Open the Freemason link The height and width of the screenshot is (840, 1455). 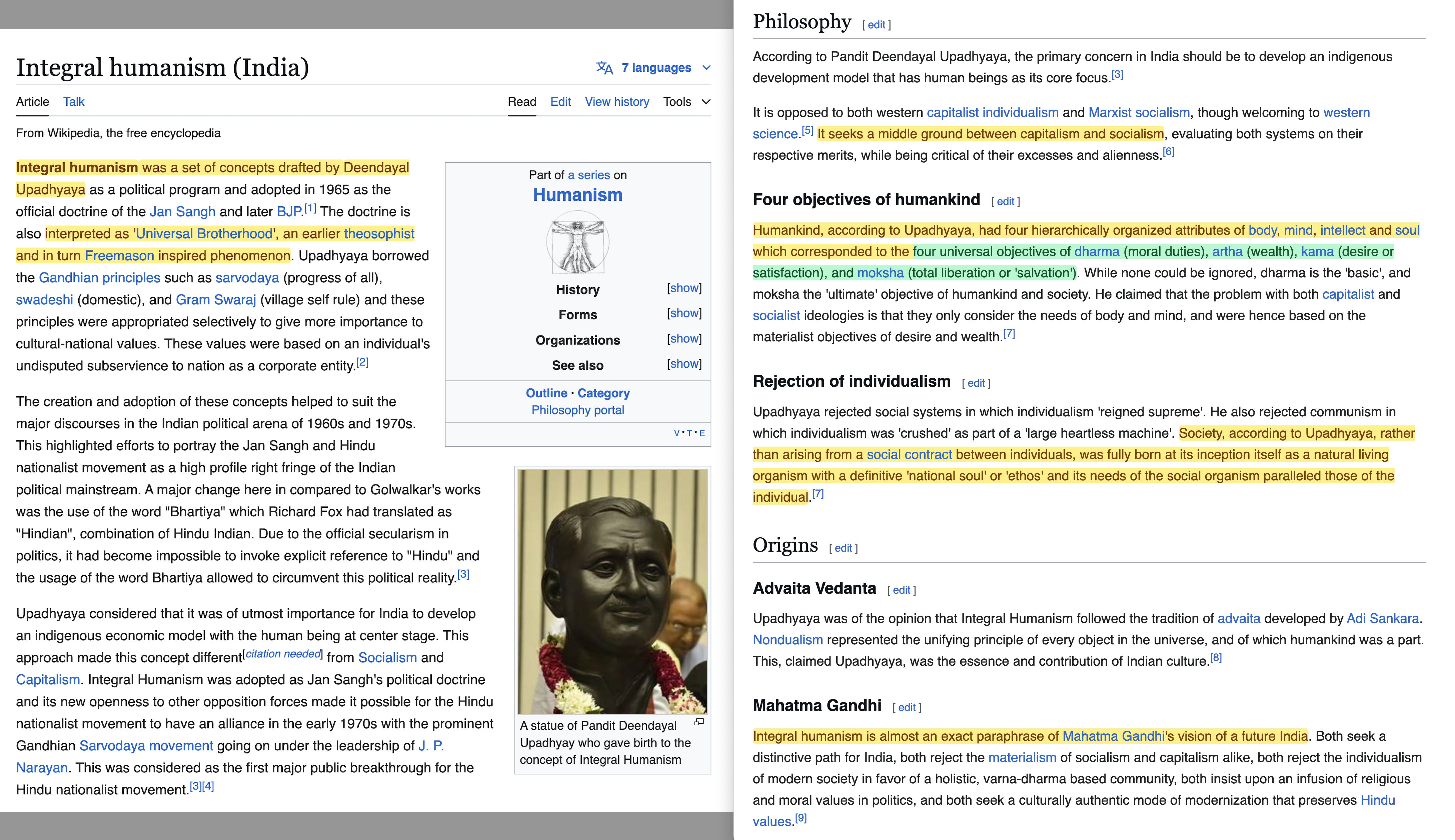click(x=119, y=256)
